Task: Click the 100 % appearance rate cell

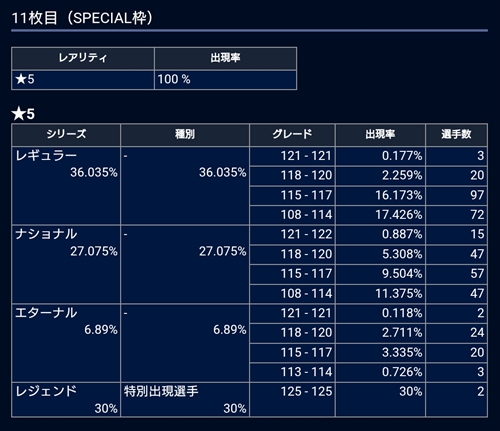Action: (225, 79)
